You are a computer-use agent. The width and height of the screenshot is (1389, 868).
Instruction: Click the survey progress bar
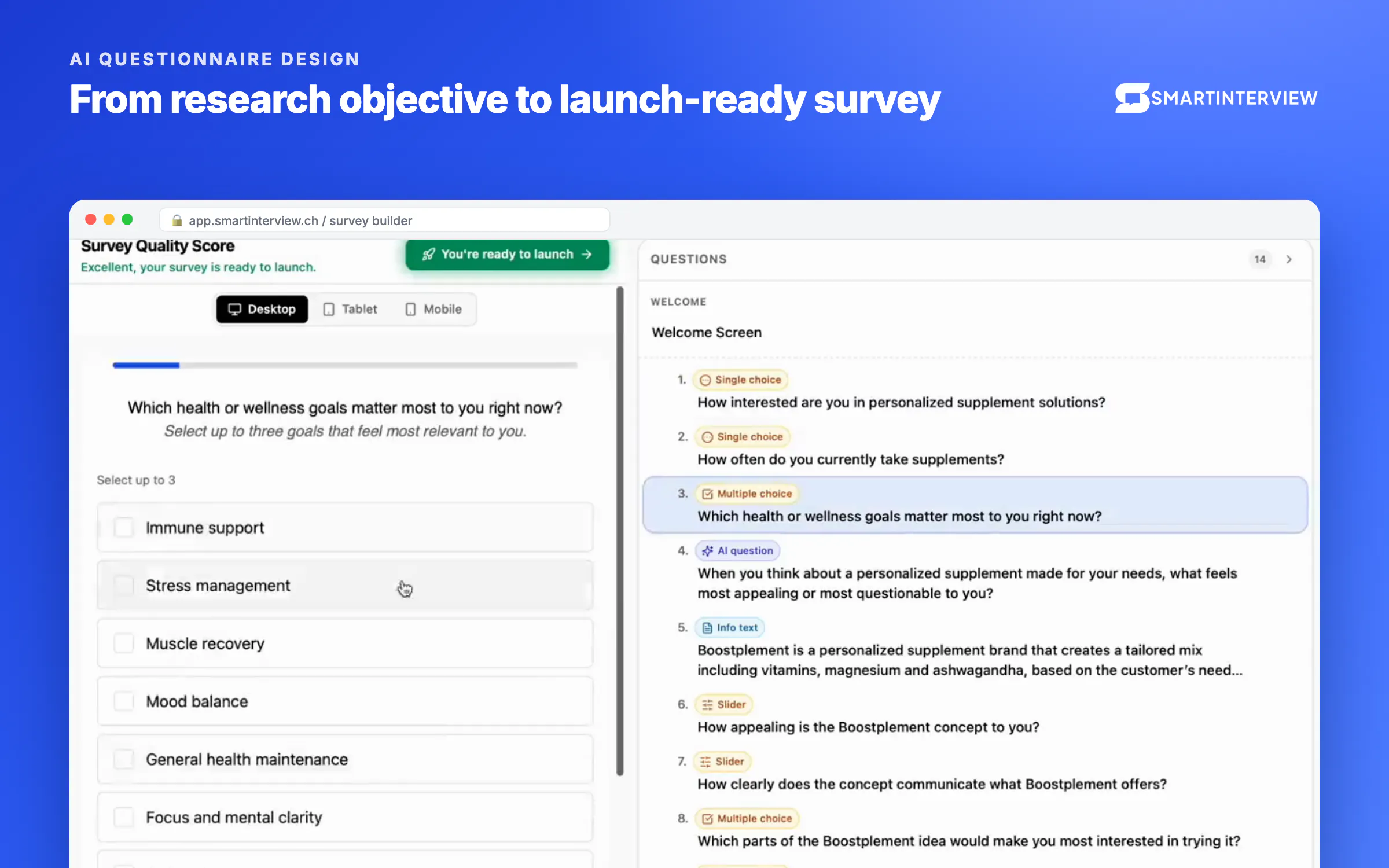(x=345, y=365)
